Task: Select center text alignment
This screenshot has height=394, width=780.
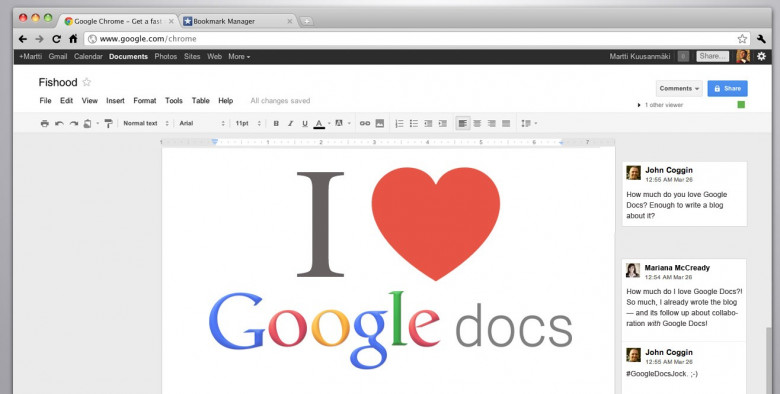Action: [x=477, y=123]
